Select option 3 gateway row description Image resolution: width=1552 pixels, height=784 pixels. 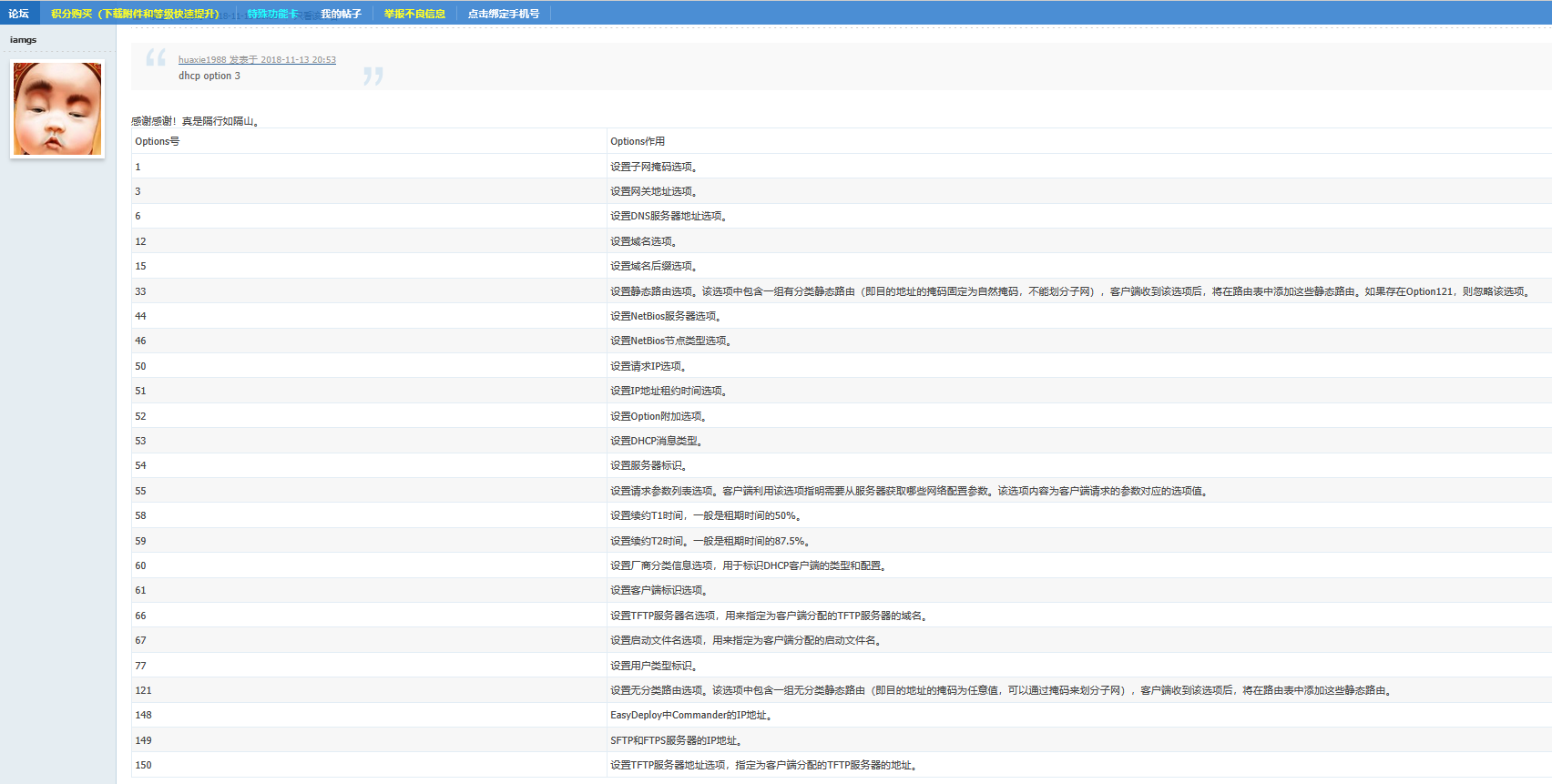point(653,191)
